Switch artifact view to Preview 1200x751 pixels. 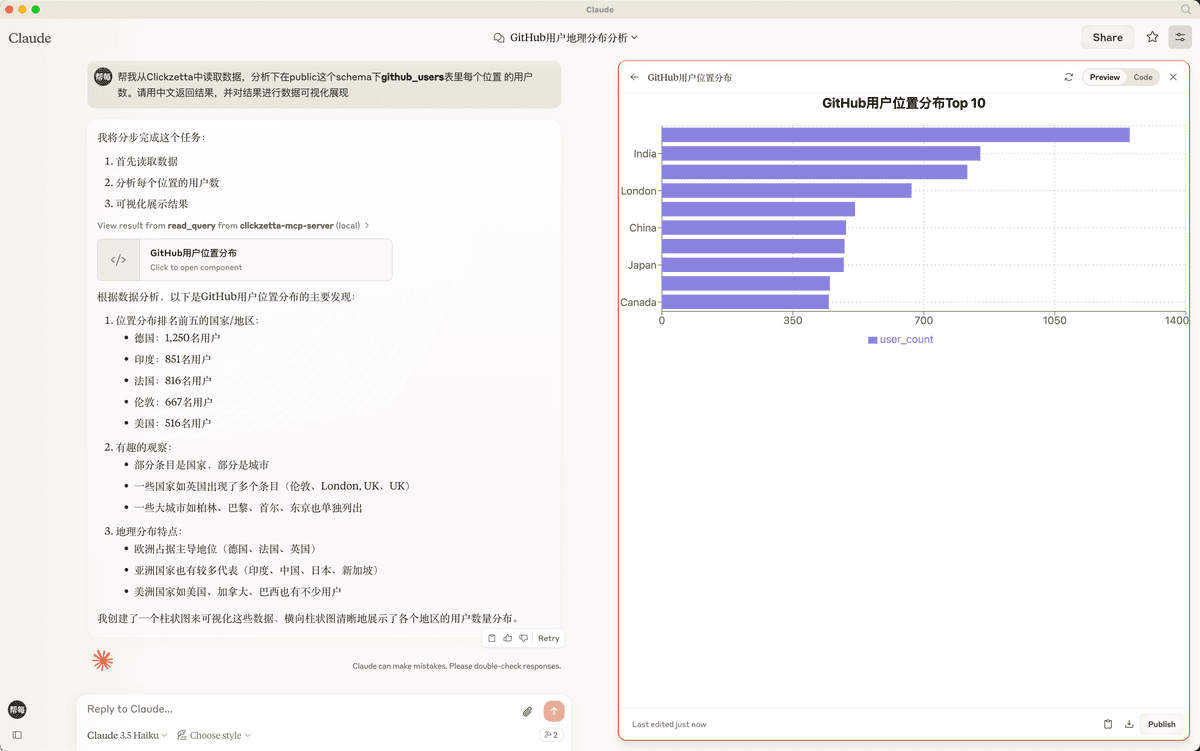pos(1105,77)
